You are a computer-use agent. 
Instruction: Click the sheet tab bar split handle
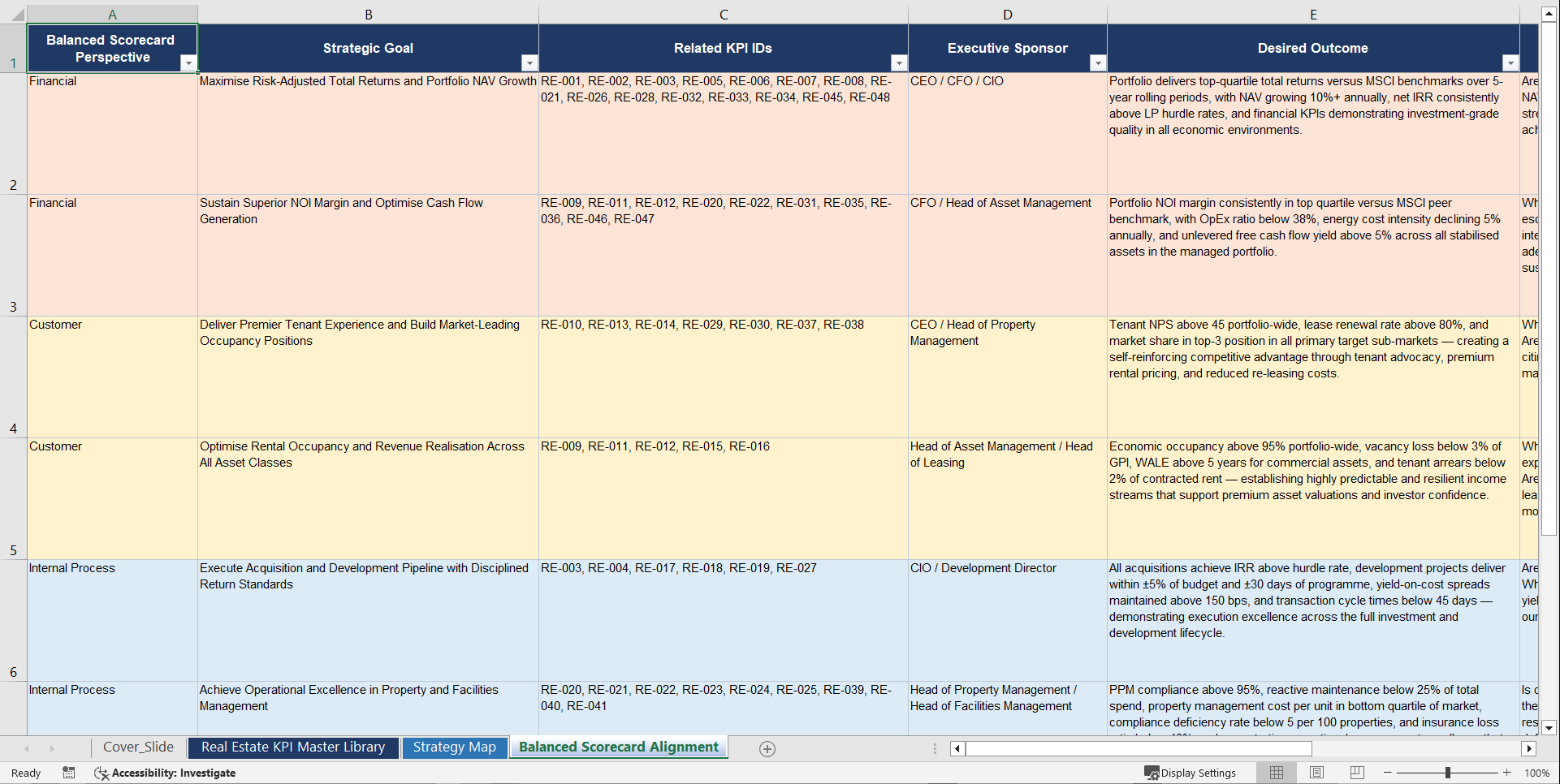935,748
